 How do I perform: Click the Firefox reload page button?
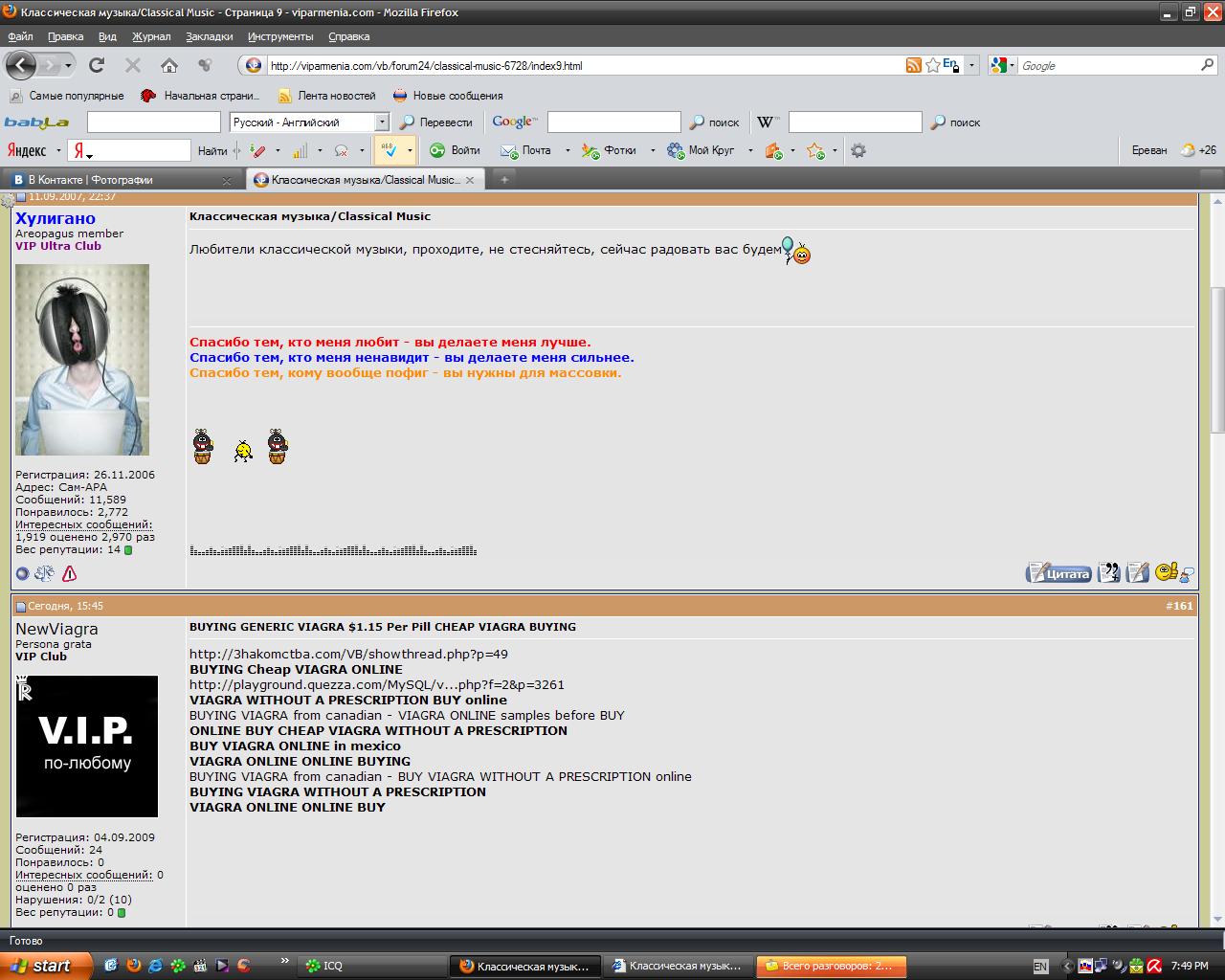(x=96, y=65)
